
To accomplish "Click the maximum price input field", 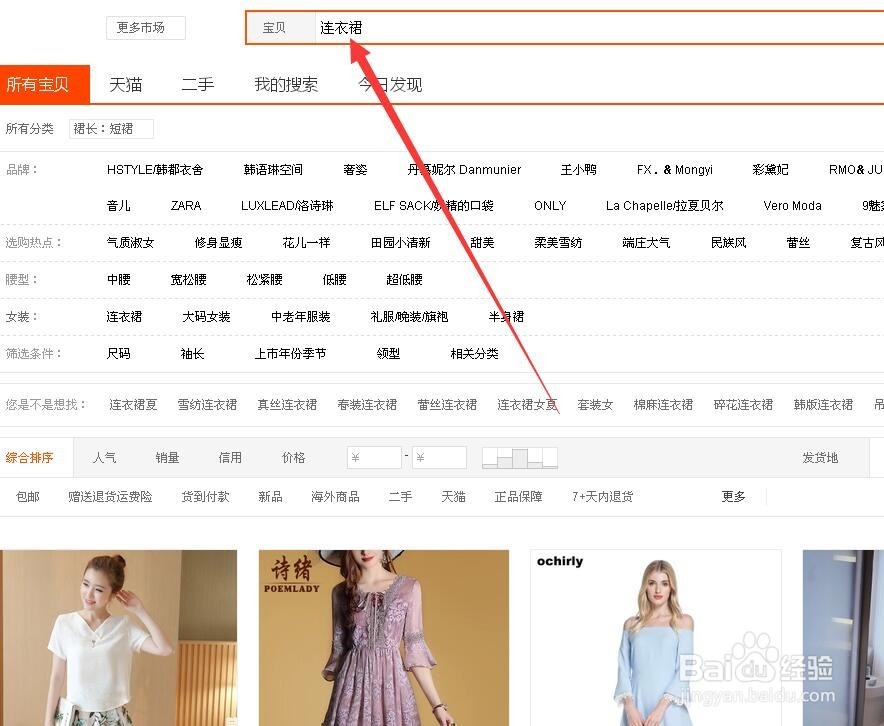I will [x=439, y=458].
